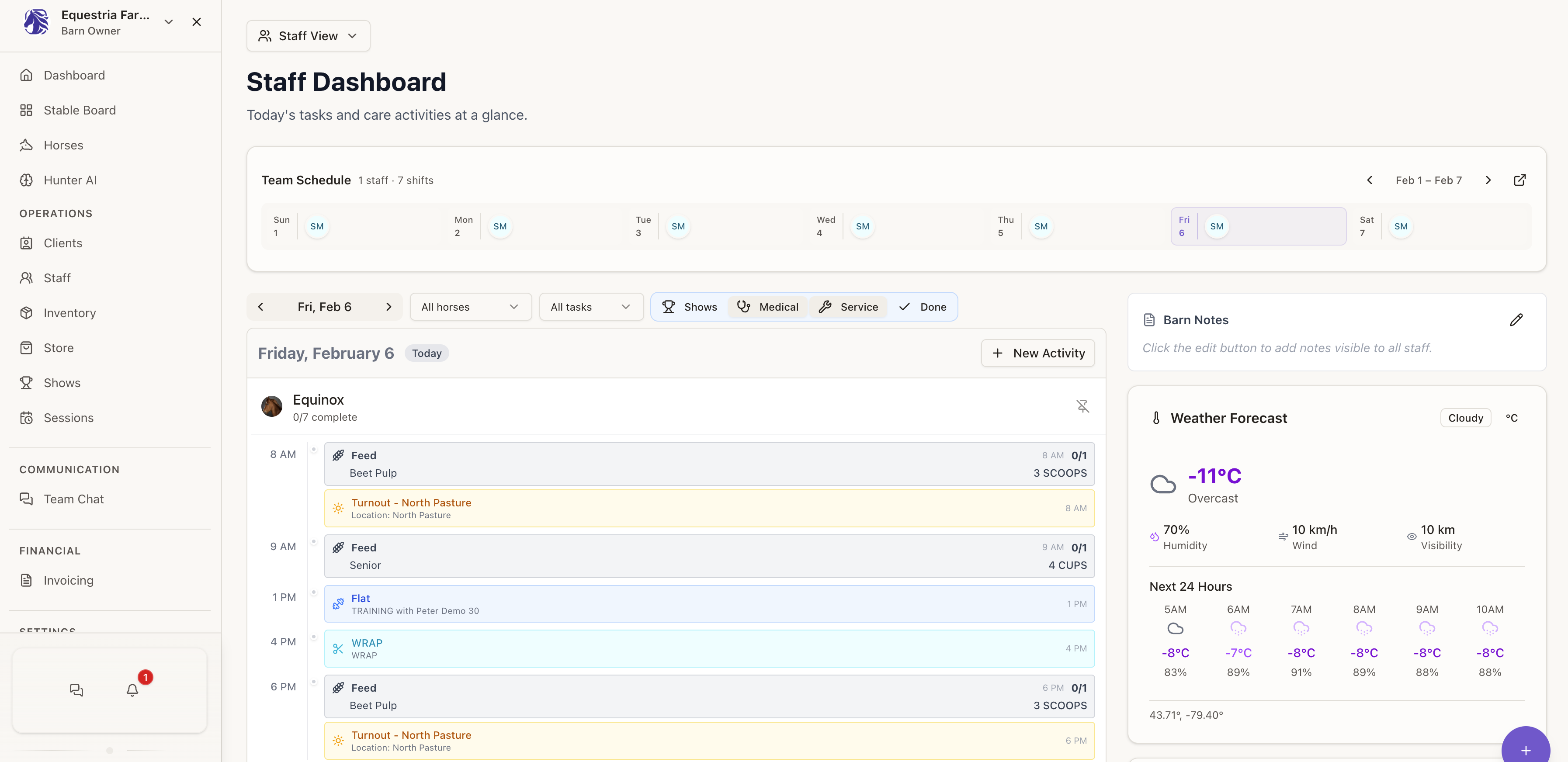Screen dimensions: 1568x762
Task: Toggle the Shows filter
Action: coord(689,307)
